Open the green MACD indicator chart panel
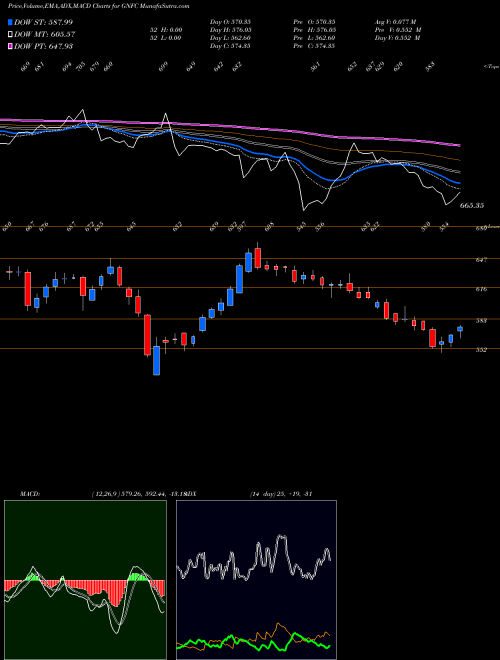Viewport: 500px width, 660px height. coord(85,580)
